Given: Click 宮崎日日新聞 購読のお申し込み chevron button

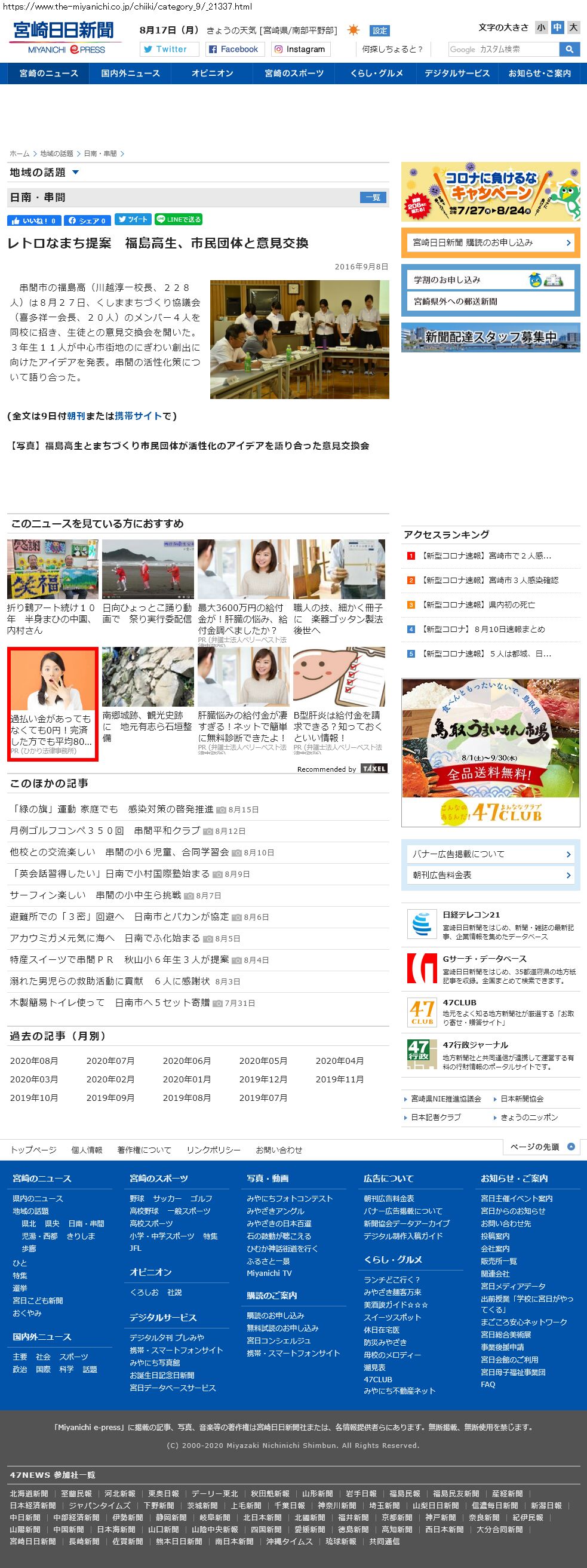Looking at the screenshot, I should pyautogui.click(x=490, y=243).
